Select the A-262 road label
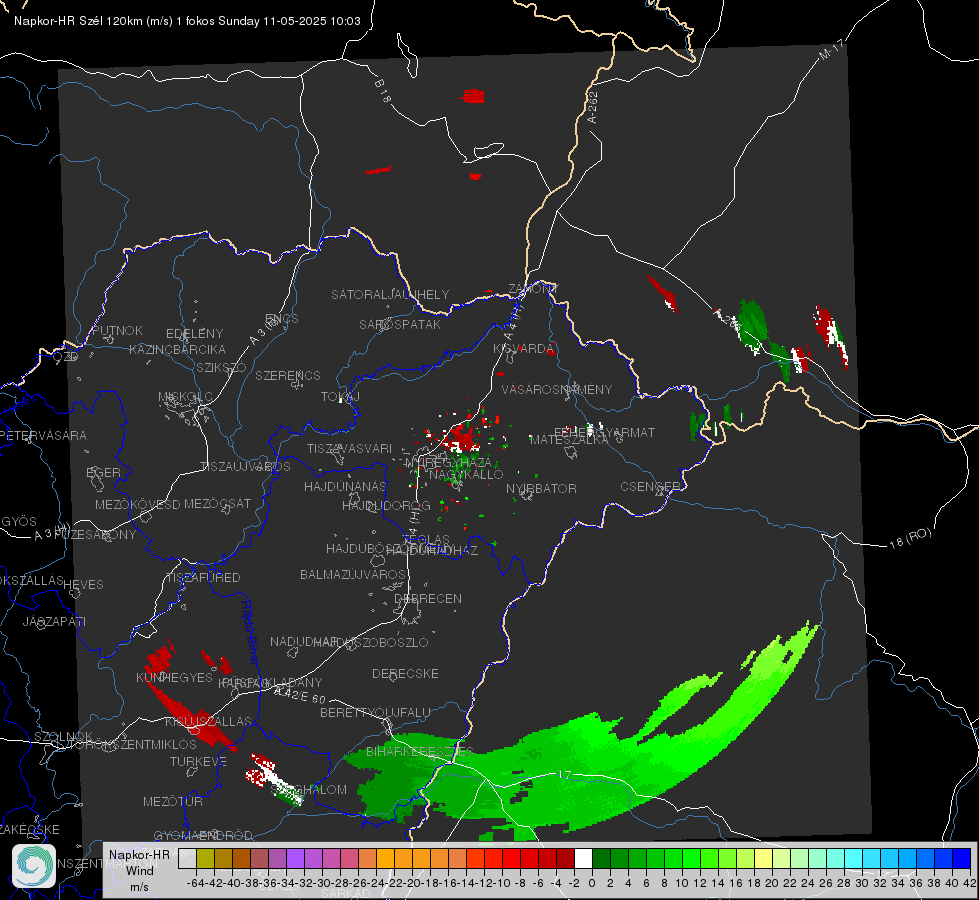 coord(593,107)
